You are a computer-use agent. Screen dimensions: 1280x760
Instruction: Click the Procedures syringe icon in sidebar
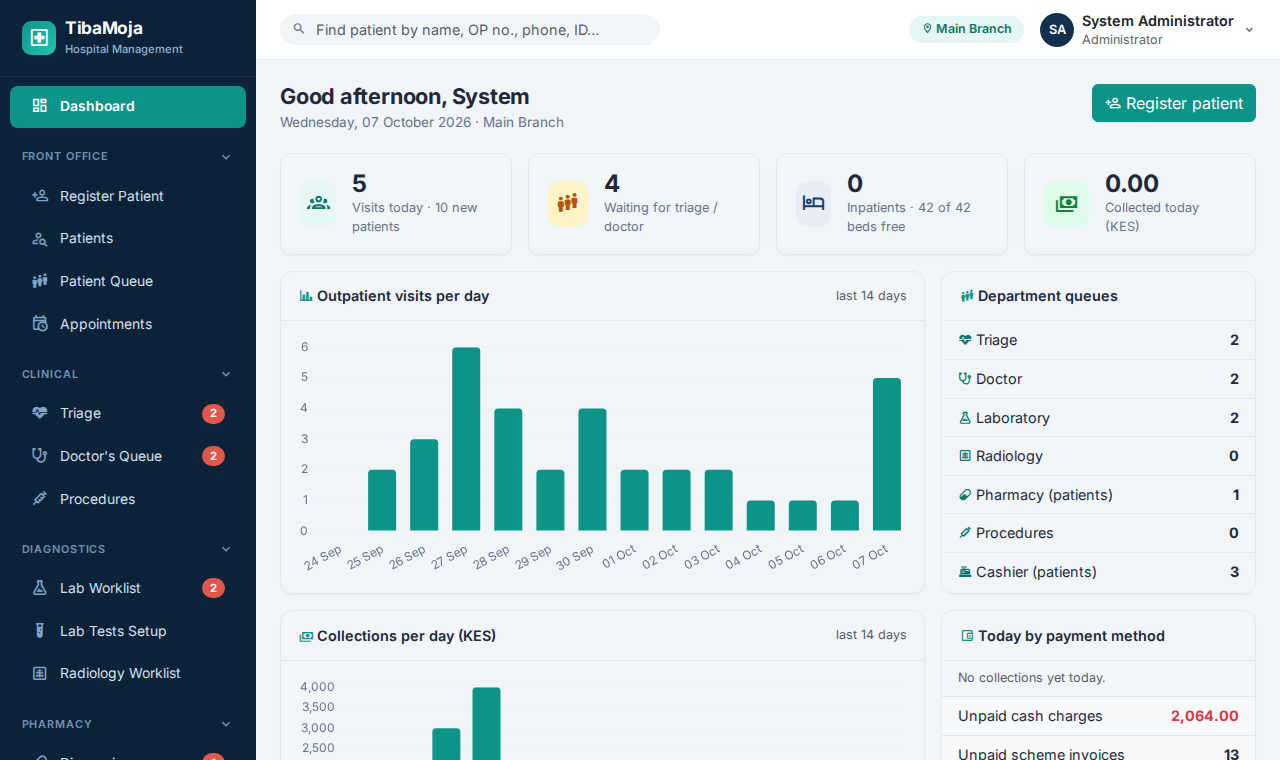pos(40,499)
